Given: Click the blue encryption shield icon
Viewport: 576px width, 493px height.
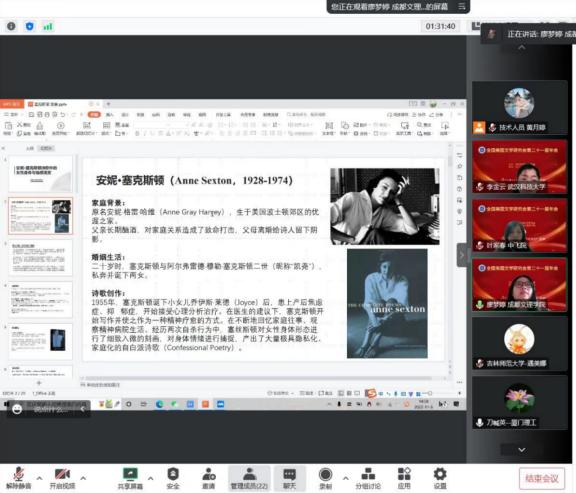Looking at the screenshot, I should 30,26.
